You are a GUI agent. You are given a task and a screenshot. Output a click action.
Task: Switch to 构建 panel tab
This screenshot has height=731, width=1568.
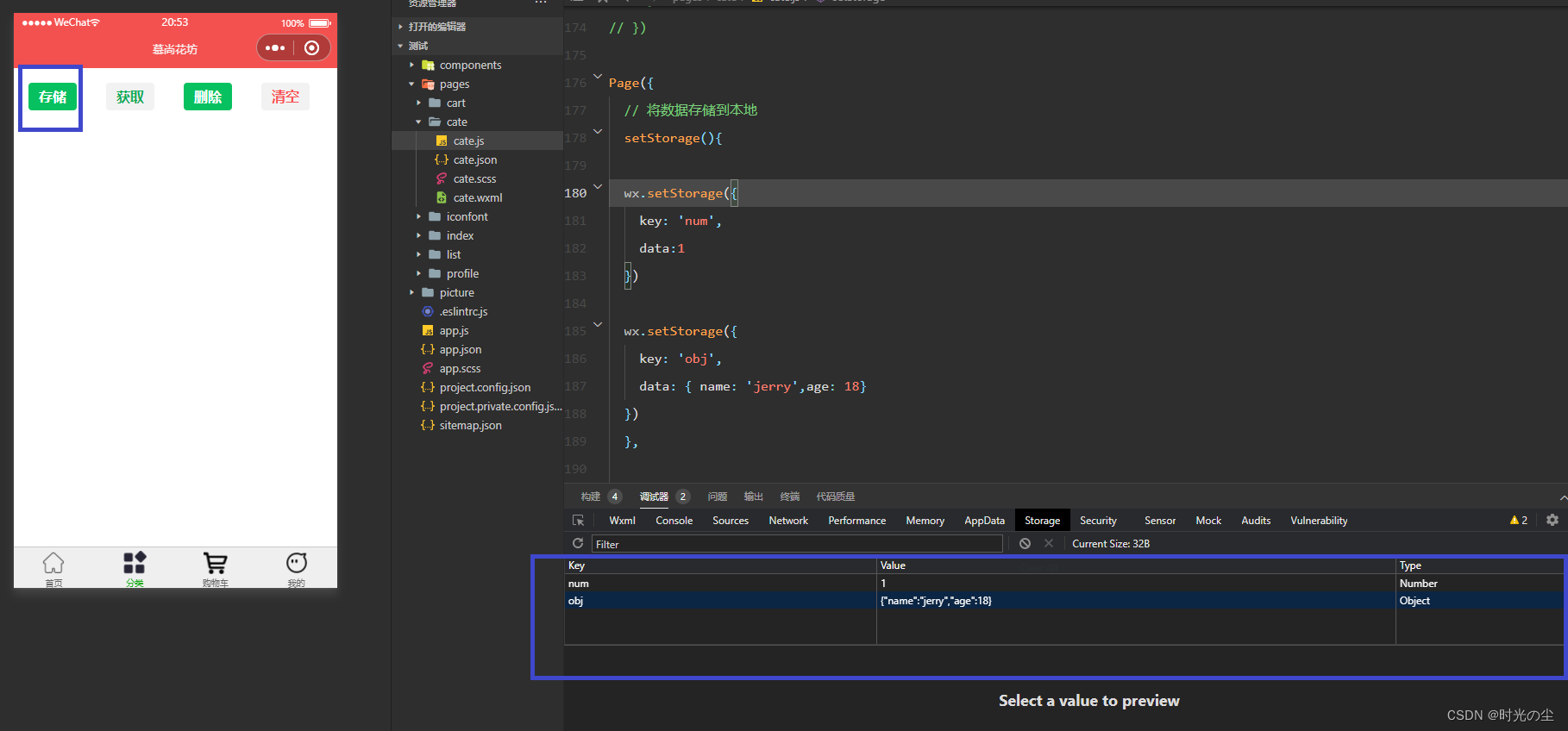click(591, 497)
